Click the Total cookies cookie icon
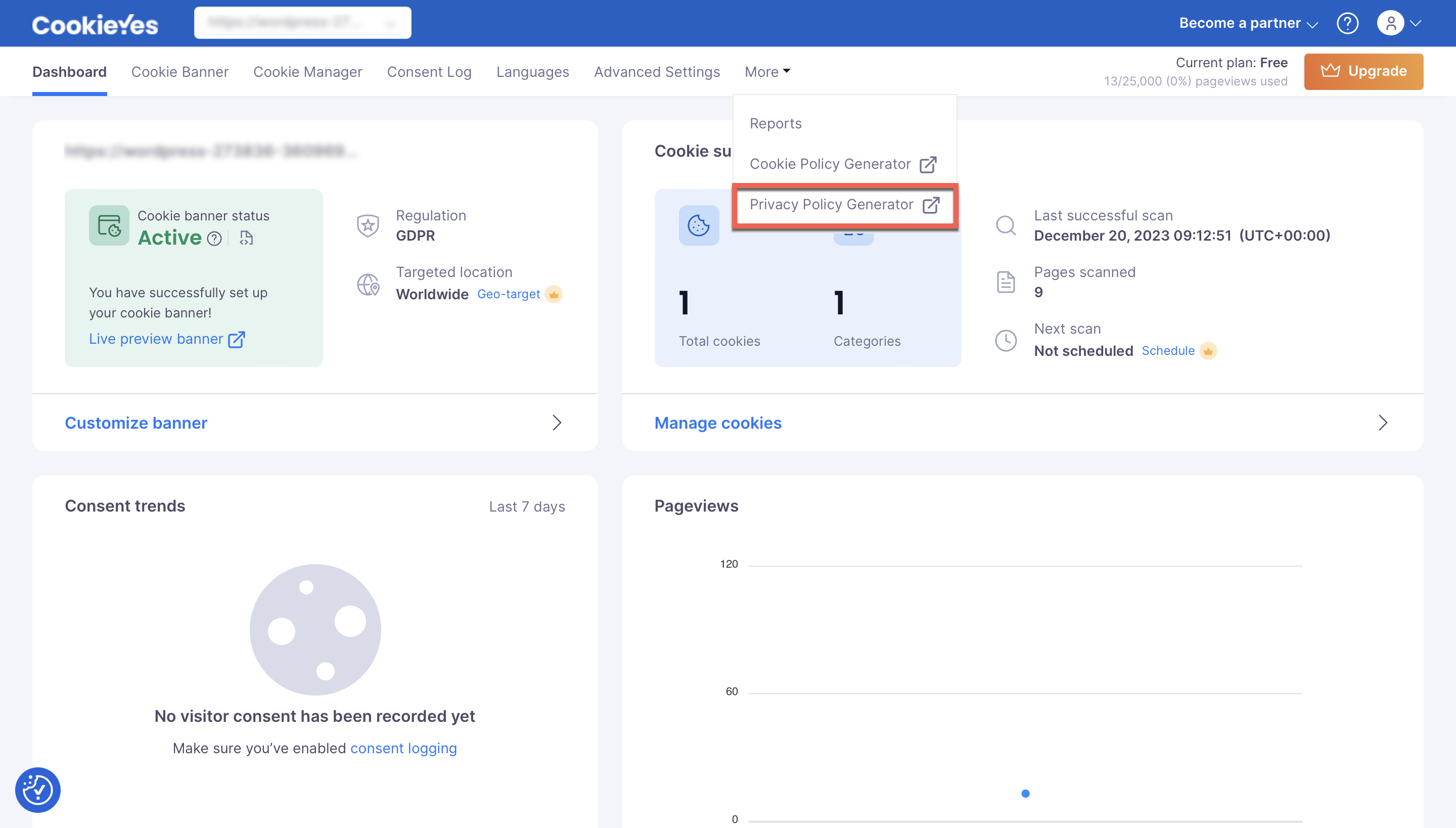Viewport: 1456px width, 828px height. point(699,225)
